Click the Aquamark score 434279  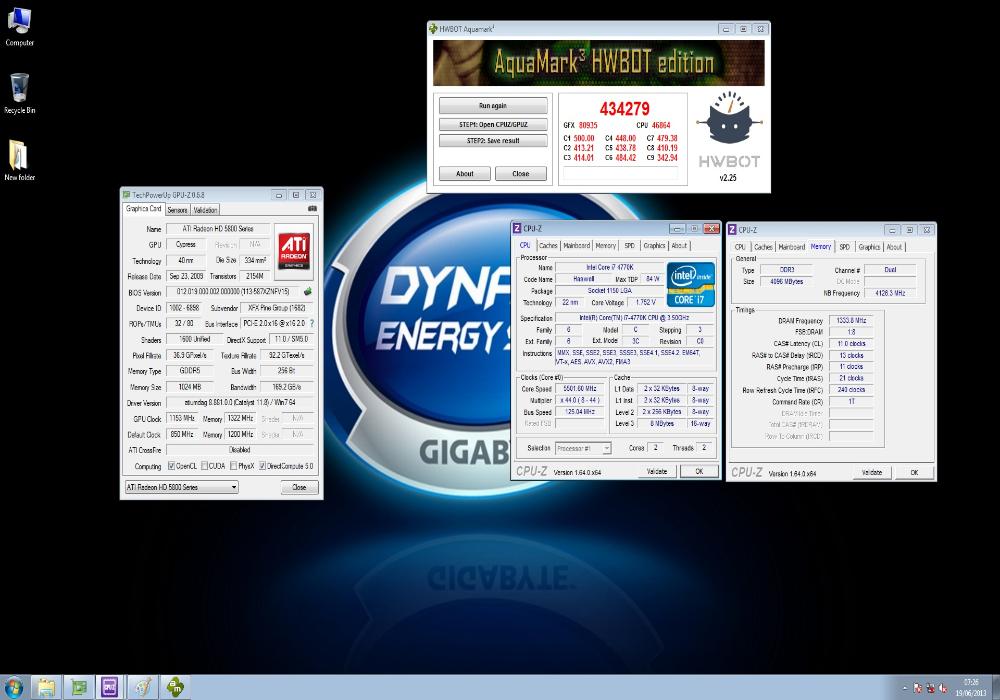(624, 108)
